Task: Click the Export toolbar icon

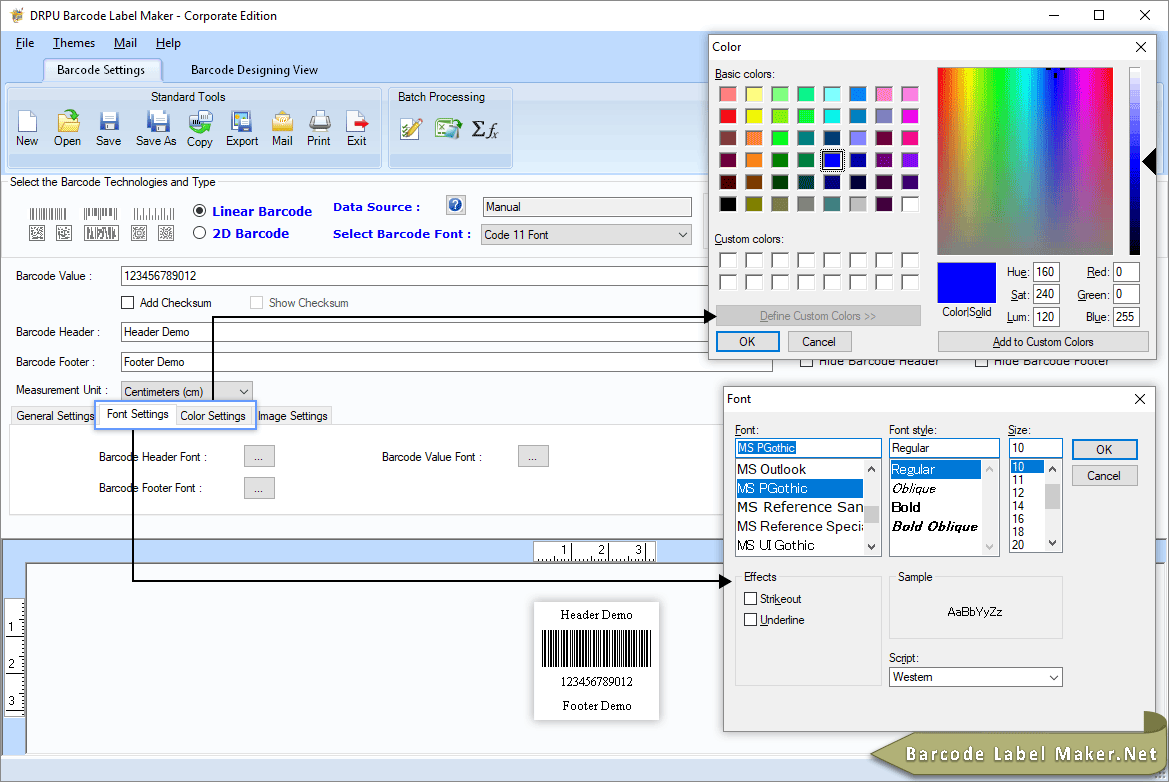Action: coord(242,128)
